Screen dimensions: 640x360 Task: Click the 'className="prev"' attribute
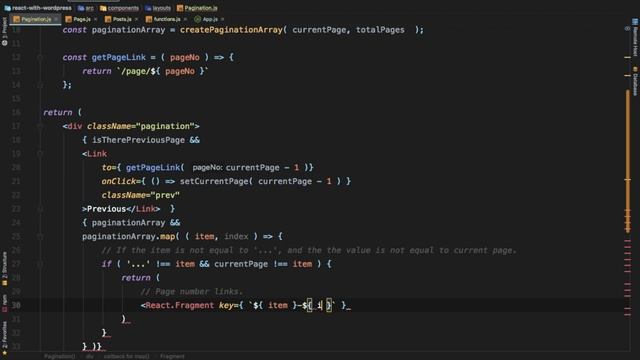click(140, 195)
